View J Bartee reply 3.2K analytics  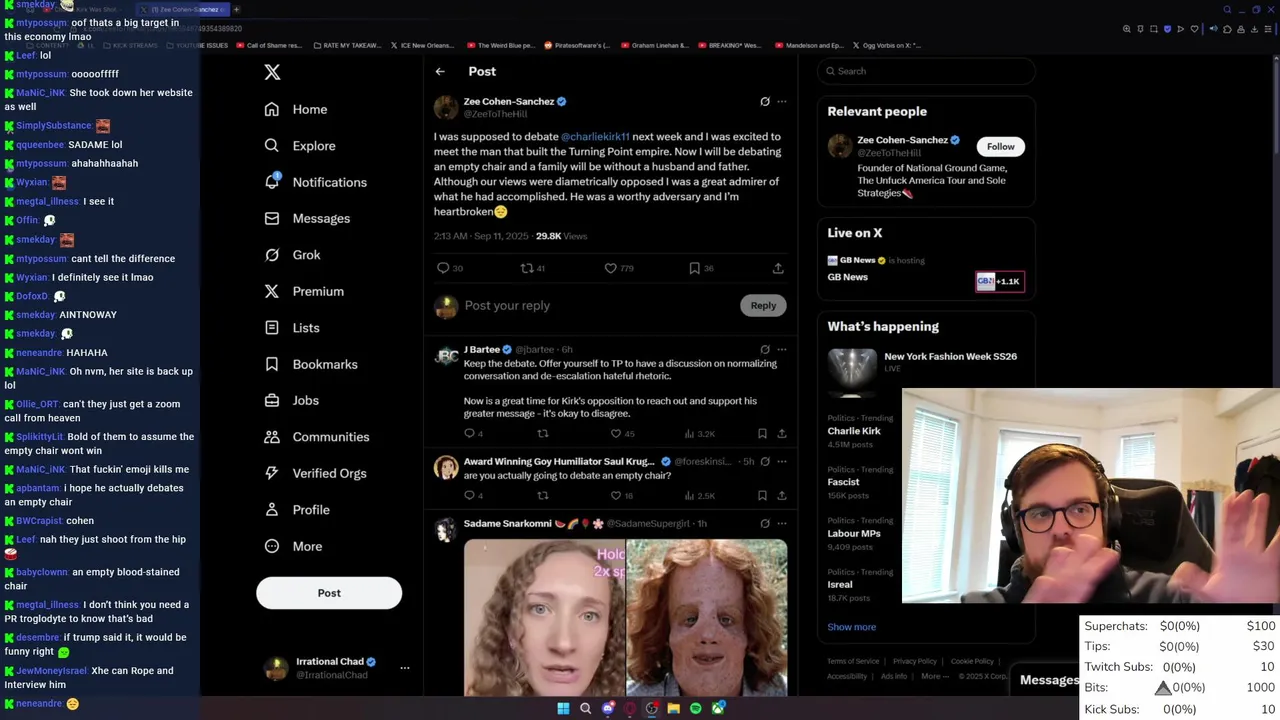tap(699, 434)
